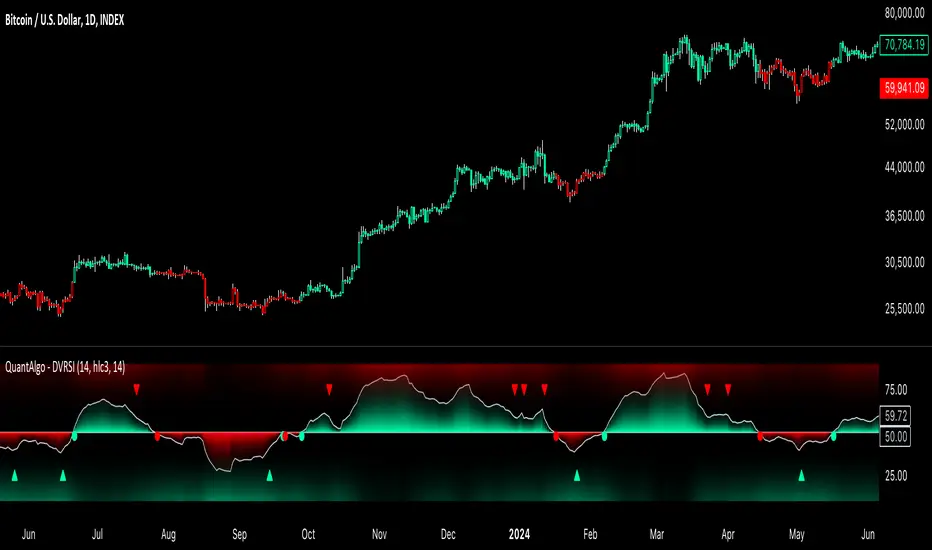Click the Bitcoin / U.S. Dollar symbol title
Screen dimensions: 932x550
pos(64,20)
